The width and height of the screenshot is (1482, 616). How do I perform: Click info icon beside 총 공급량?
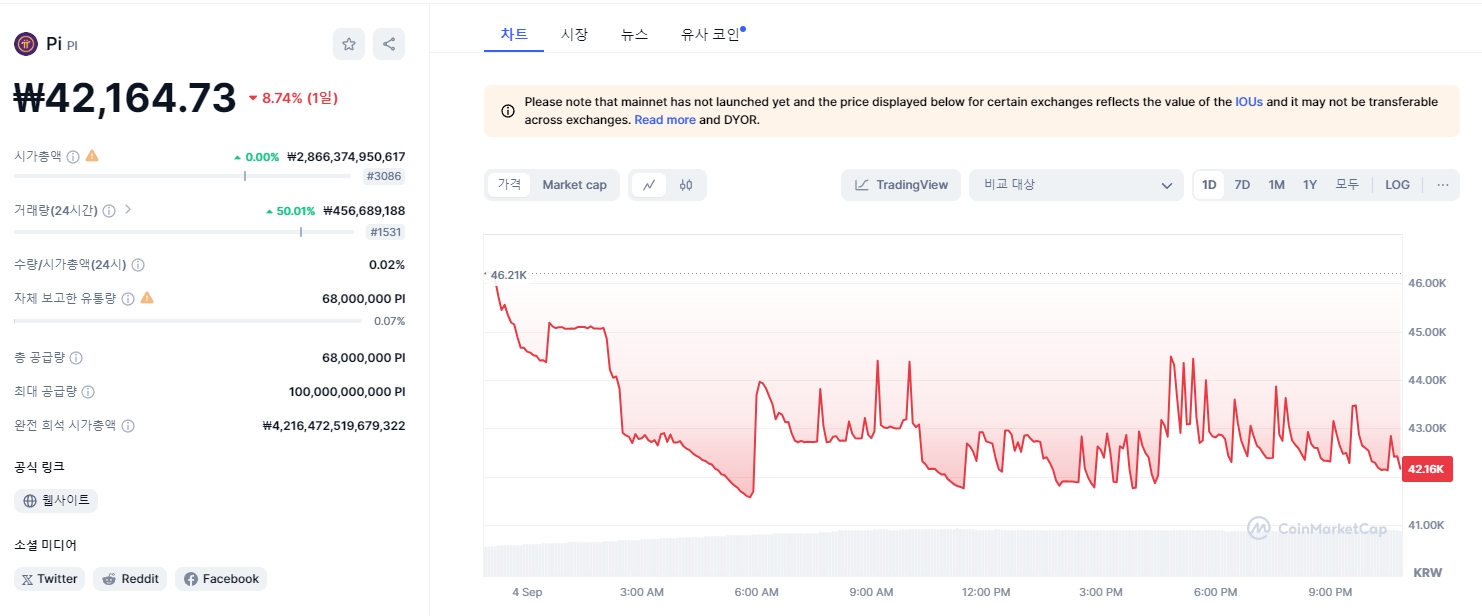[x=76, y=358]
